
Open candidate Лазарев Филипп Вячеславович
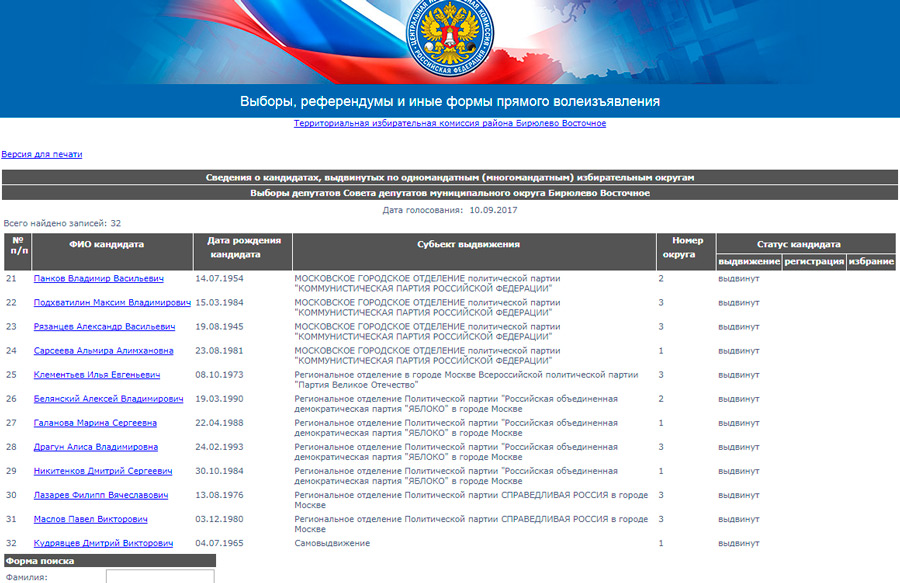click(100, 495)
